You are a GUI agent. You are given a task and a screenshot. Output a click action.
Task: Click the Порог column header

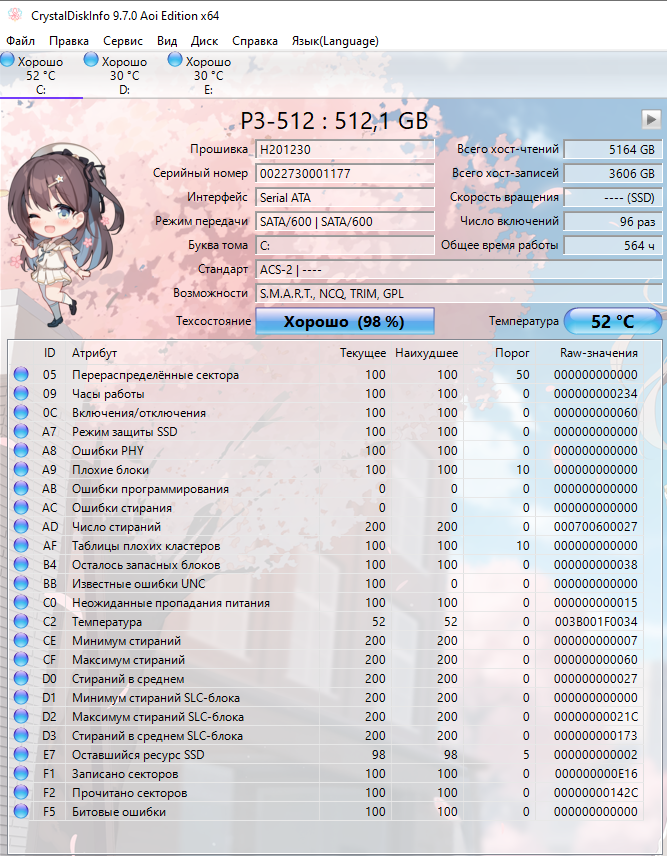tap(512, 353)
